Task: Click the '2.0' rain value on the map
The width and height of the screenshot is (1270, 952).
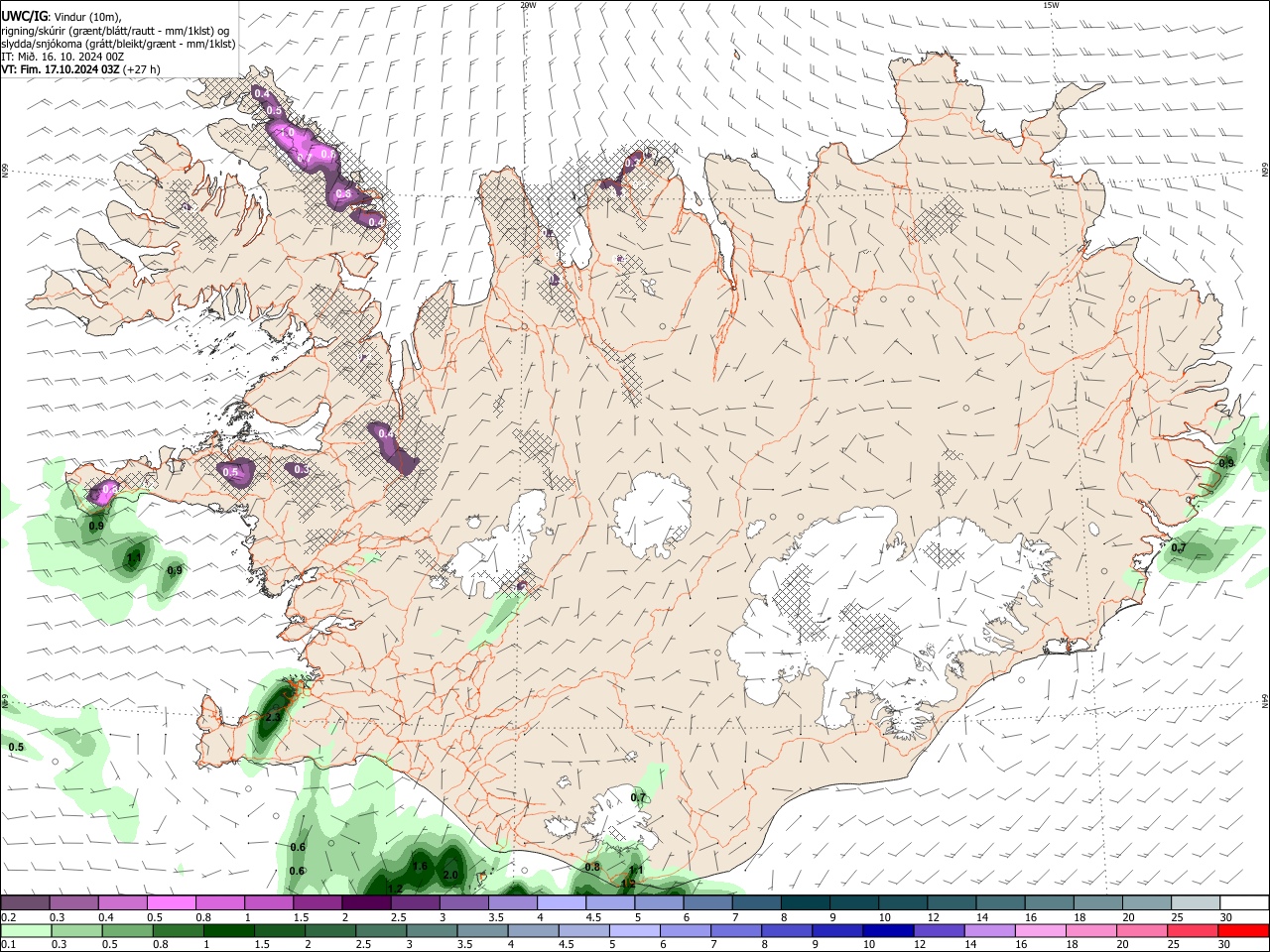Action: coord(450,876)
